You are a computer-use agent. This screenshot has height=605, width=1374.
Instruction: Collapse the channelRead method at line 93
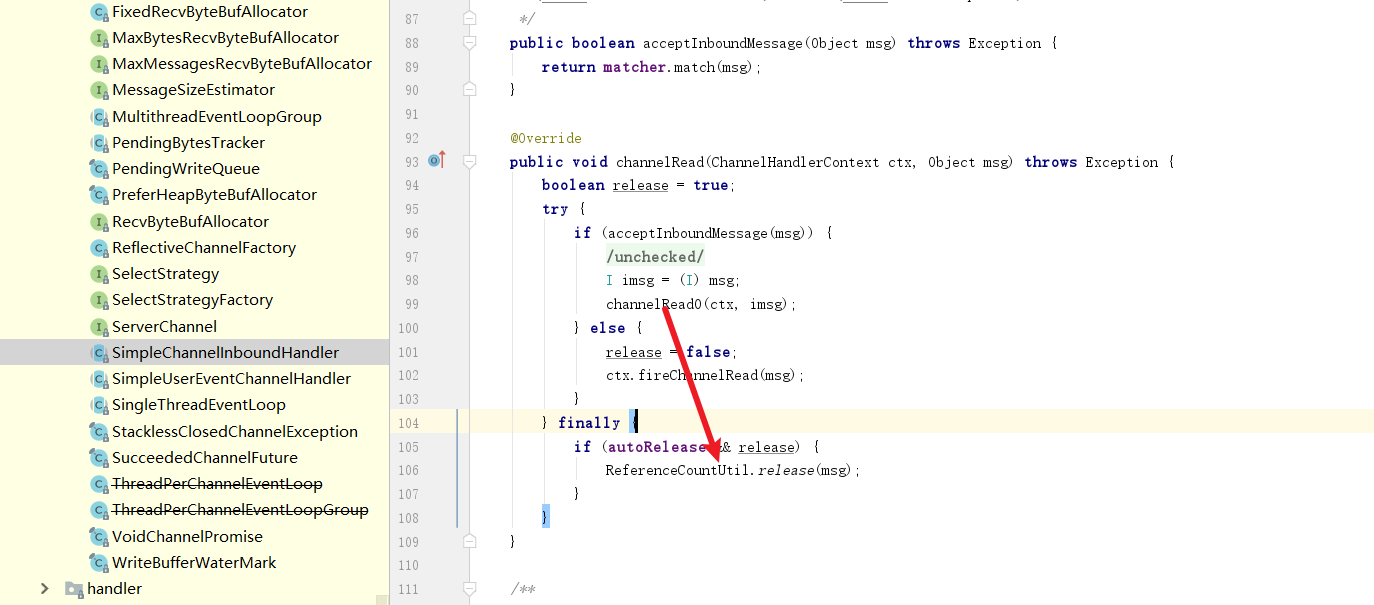point(469,162)
